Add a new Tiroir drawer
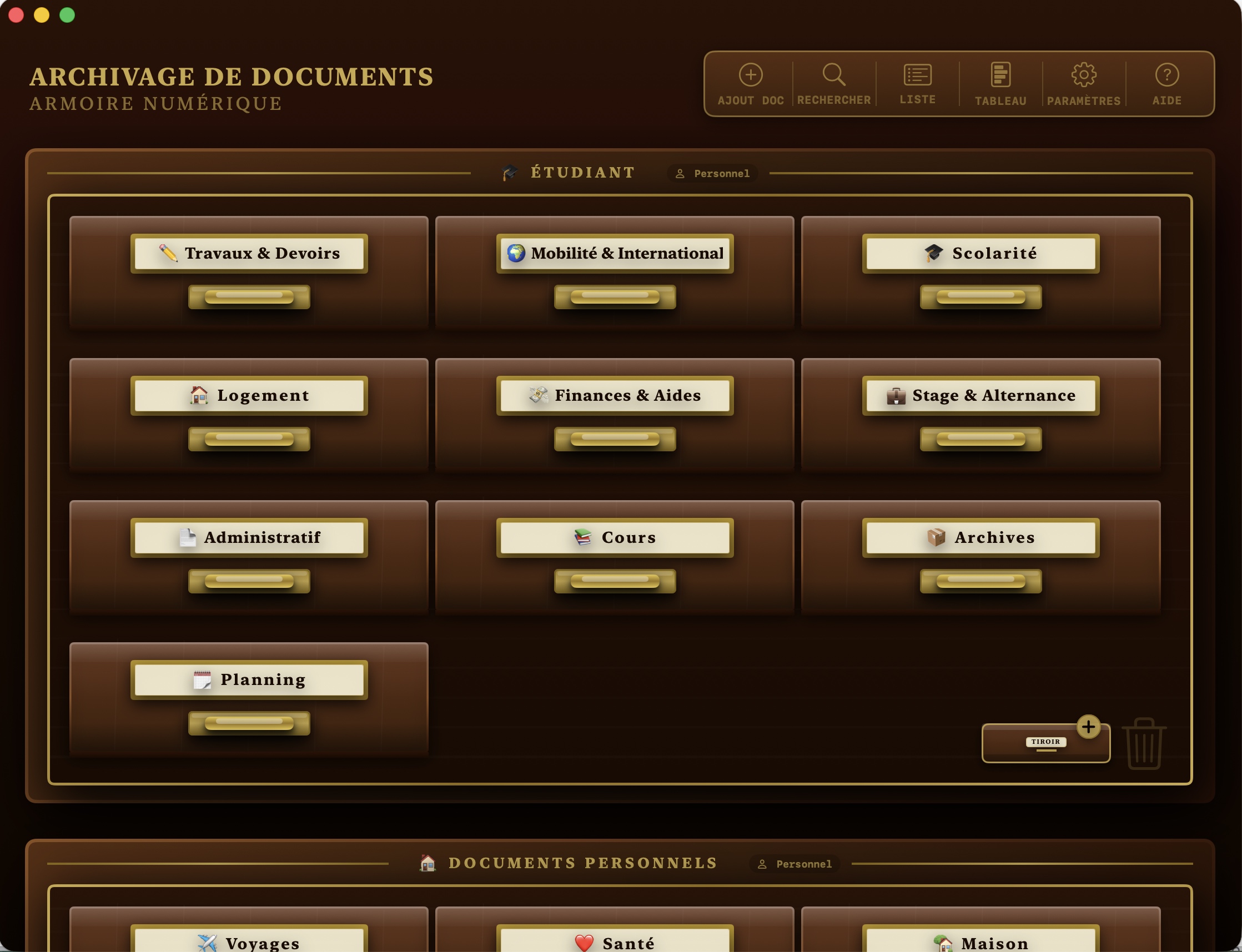The image size is (1242, 952). point(1046,743)
